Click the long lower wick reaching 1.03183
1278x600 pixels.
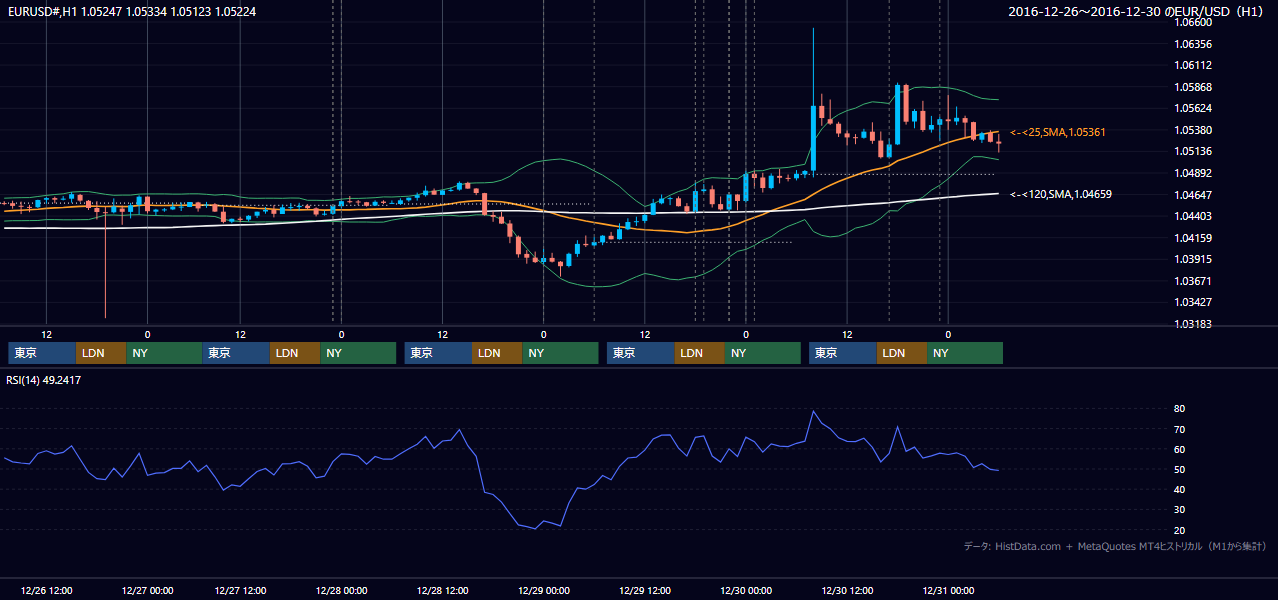[105, 265]
